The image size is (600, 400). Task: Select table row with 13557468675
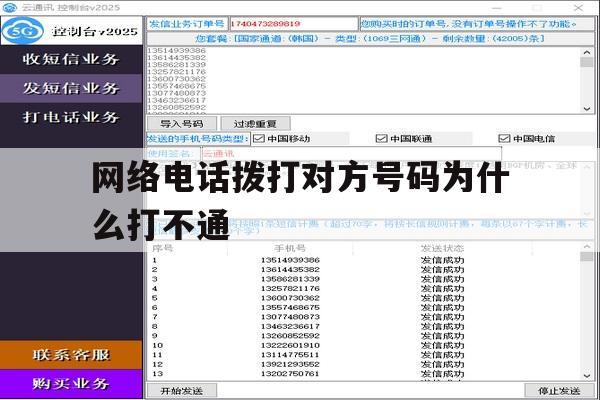364,307
